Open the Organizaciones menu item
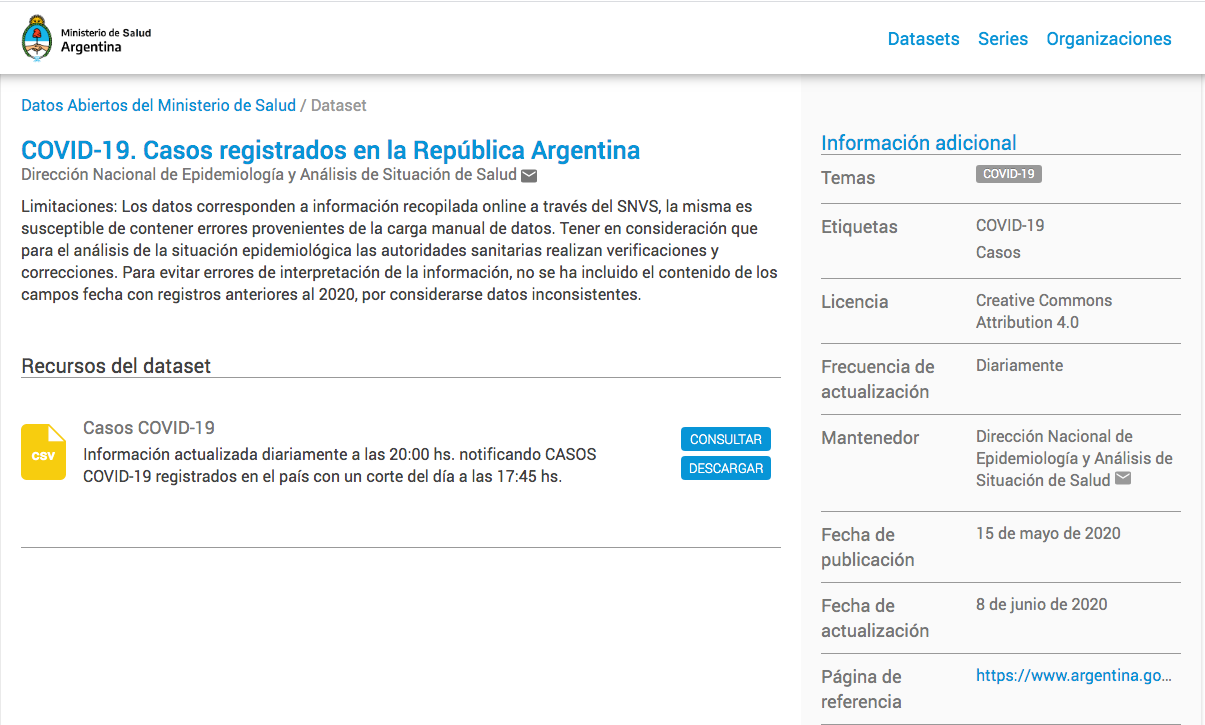This screenshot has width=1205, height=725. (1109, 39)
